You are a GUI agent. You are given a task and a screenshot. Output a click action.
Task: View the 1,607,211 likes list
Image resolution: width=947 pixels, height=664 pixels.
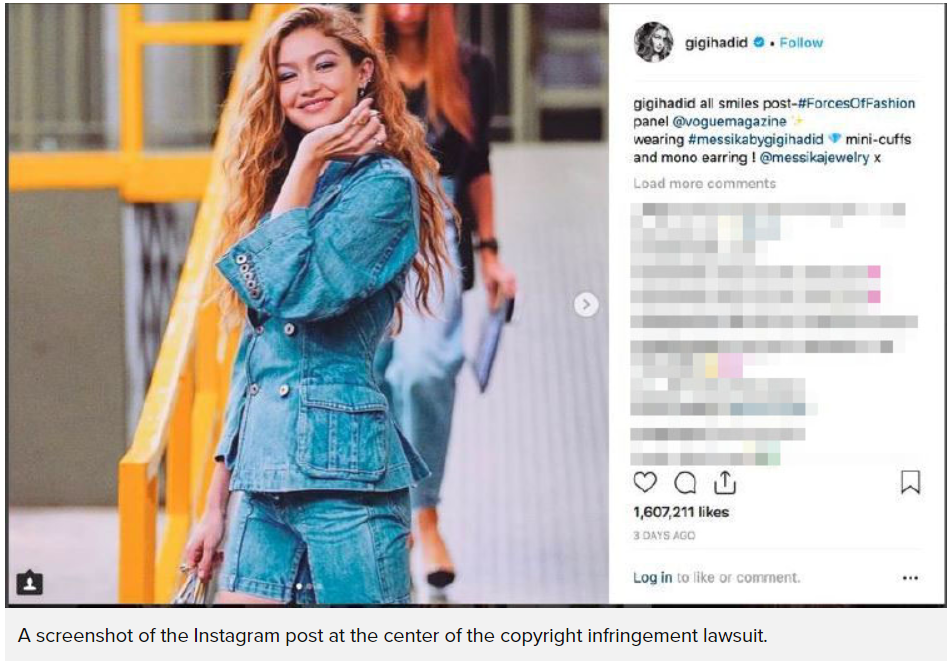(681, 512)
